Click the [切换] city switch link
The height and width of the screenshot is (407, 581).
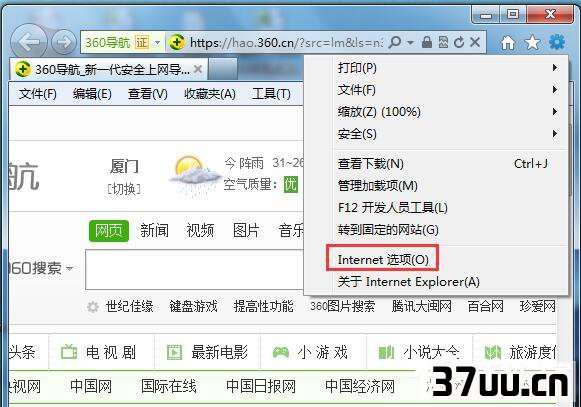(124, 189)
